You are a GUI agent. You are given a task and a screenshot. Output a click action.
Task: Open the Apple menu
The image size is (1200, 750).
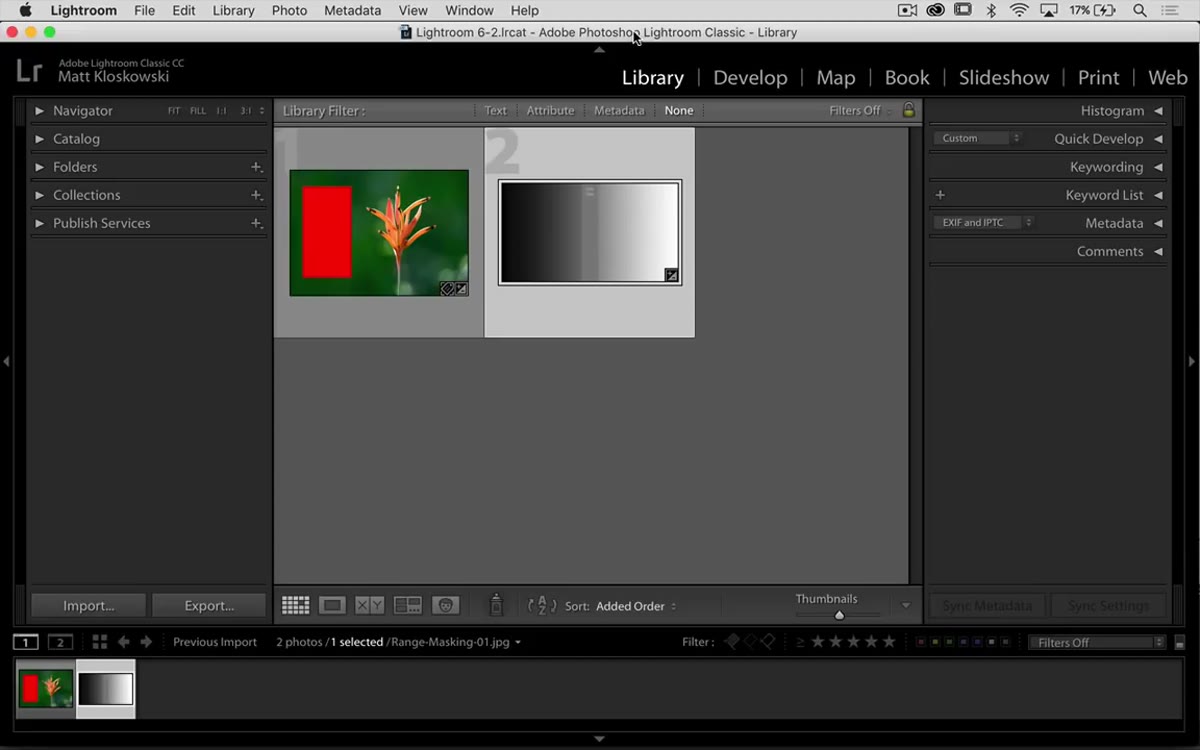25,10
